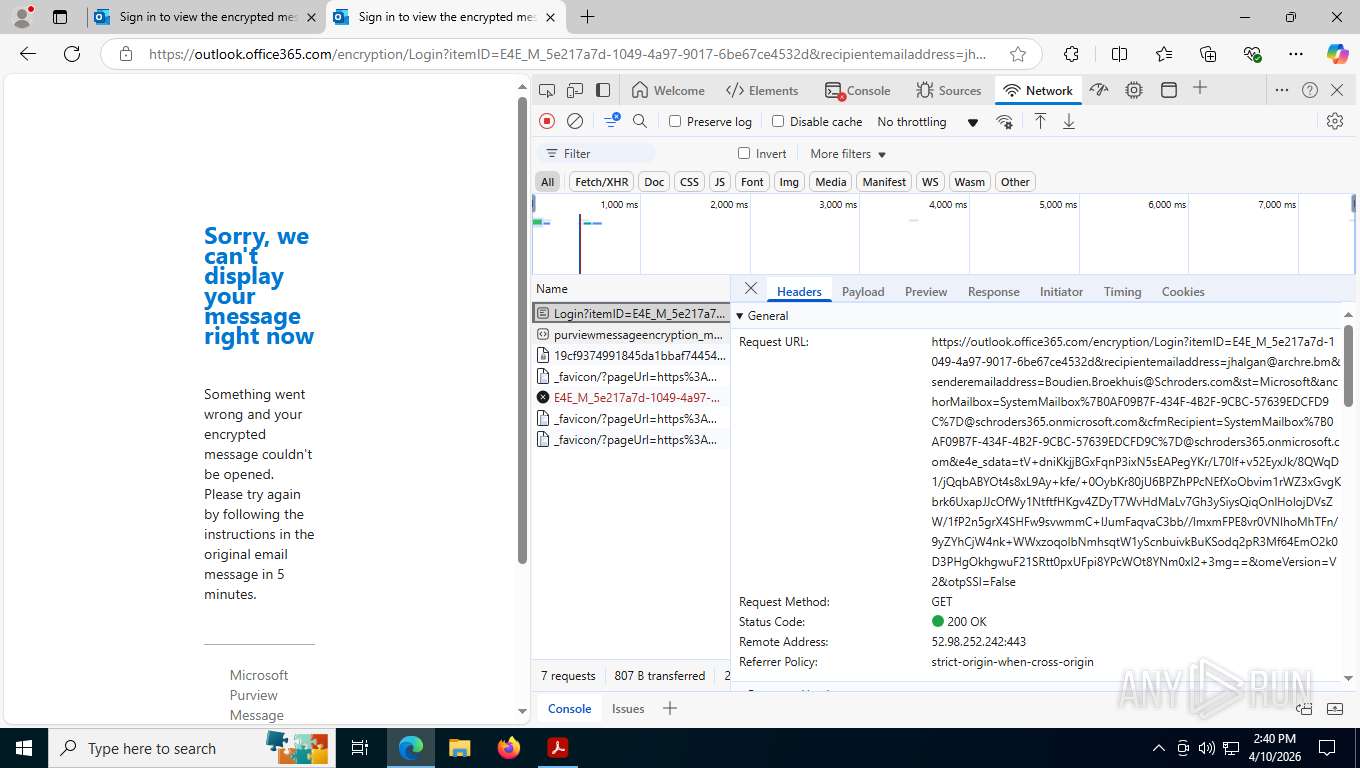Clear the network log
The width and height of the screenshot is (1360, 768).
pos(575,121)
